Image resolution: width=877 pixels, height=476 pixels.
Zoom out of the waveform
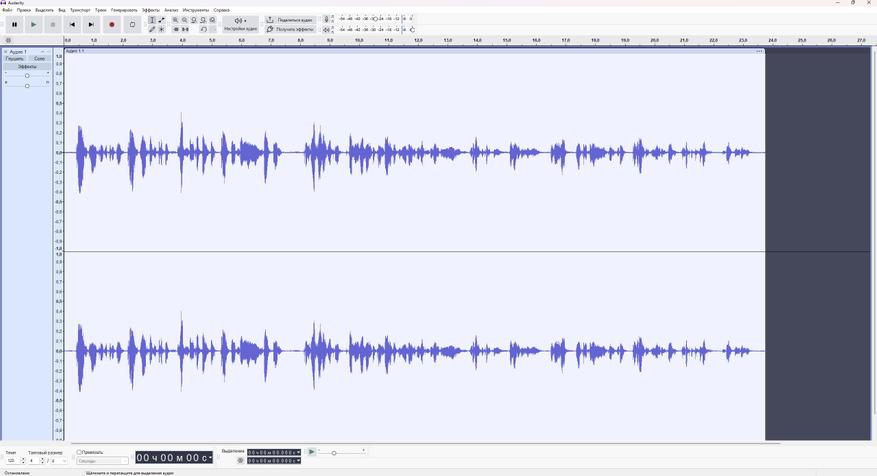pyautogui.click(x=185, y=20)
